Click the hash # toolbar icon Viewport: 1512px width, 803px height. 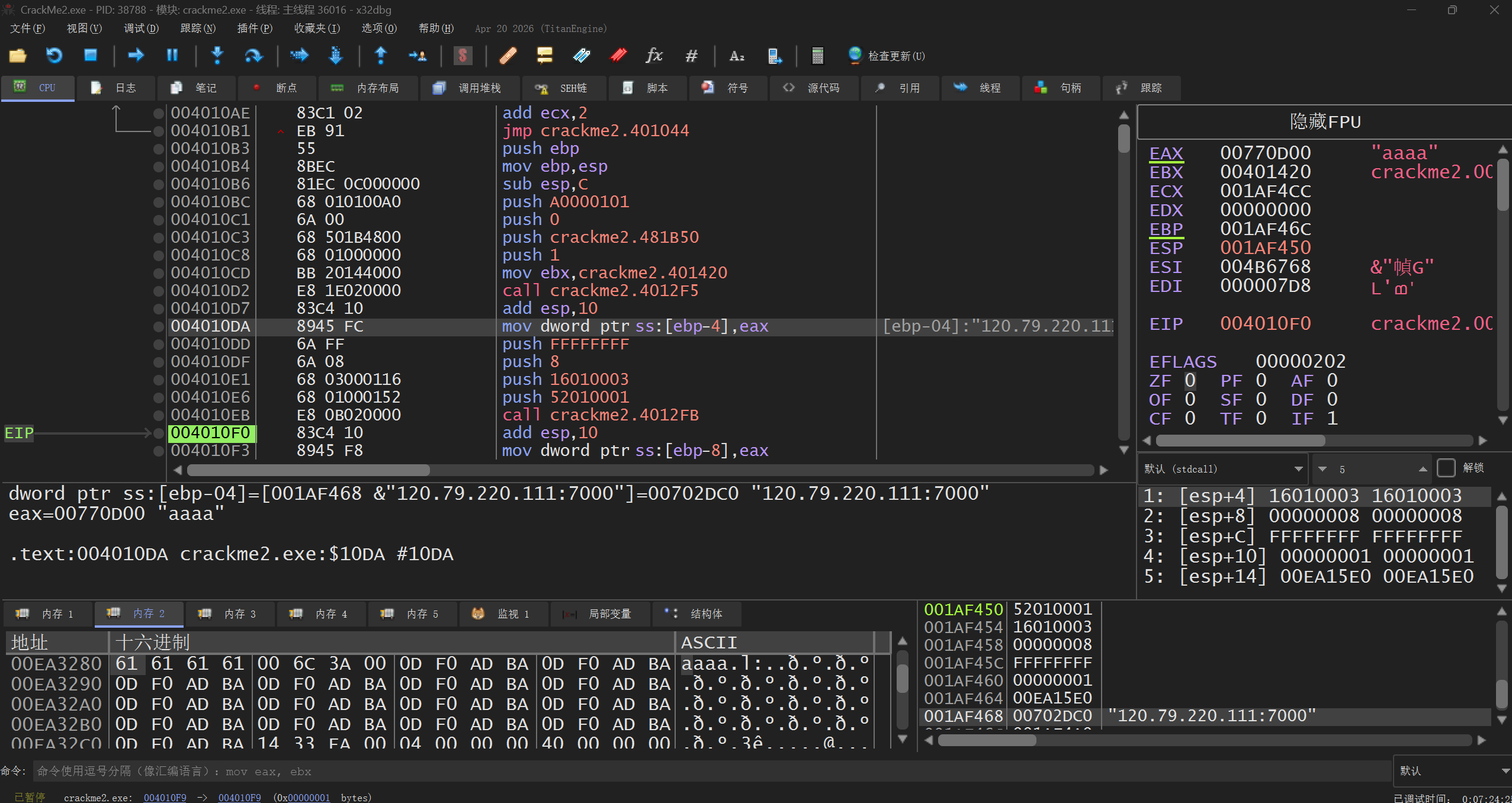point(691,56)
